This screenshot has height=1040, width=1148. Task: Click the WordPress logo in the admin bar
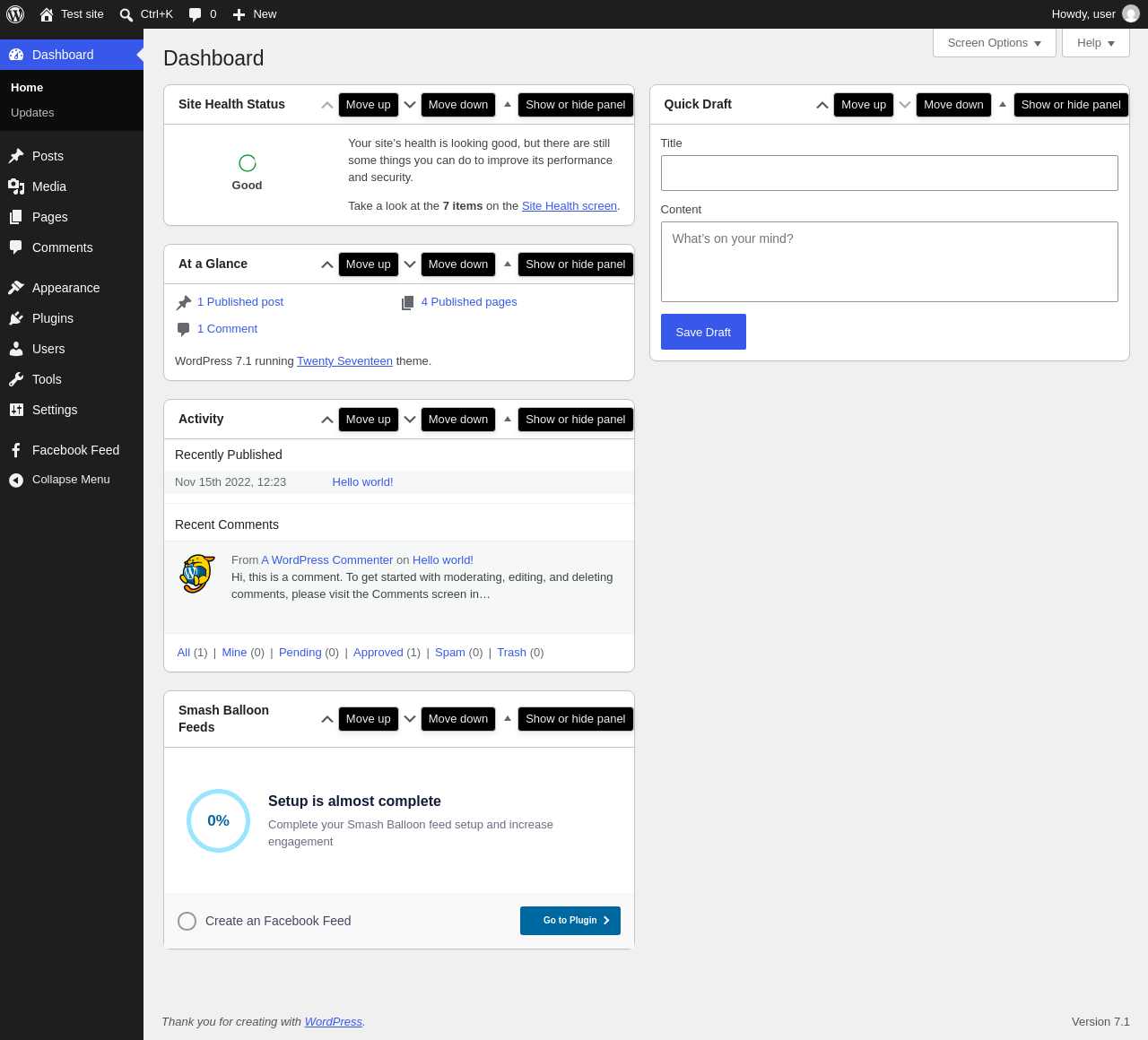[15, 14]
